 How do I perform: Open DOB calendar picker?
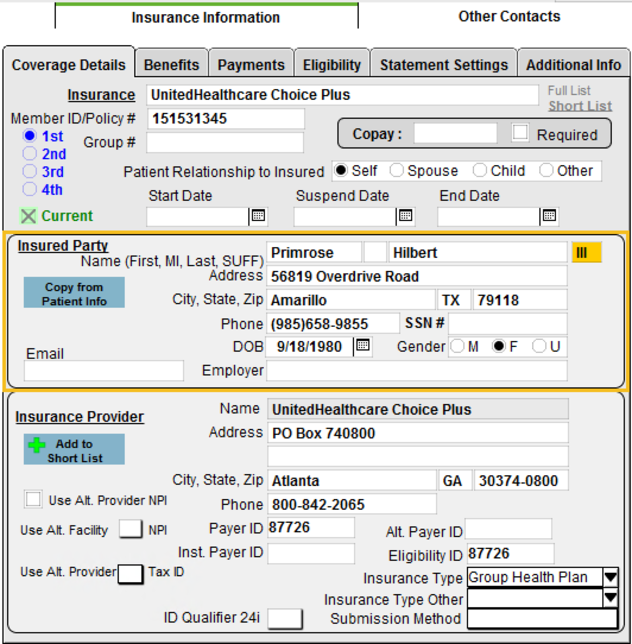tap(363, 345)
